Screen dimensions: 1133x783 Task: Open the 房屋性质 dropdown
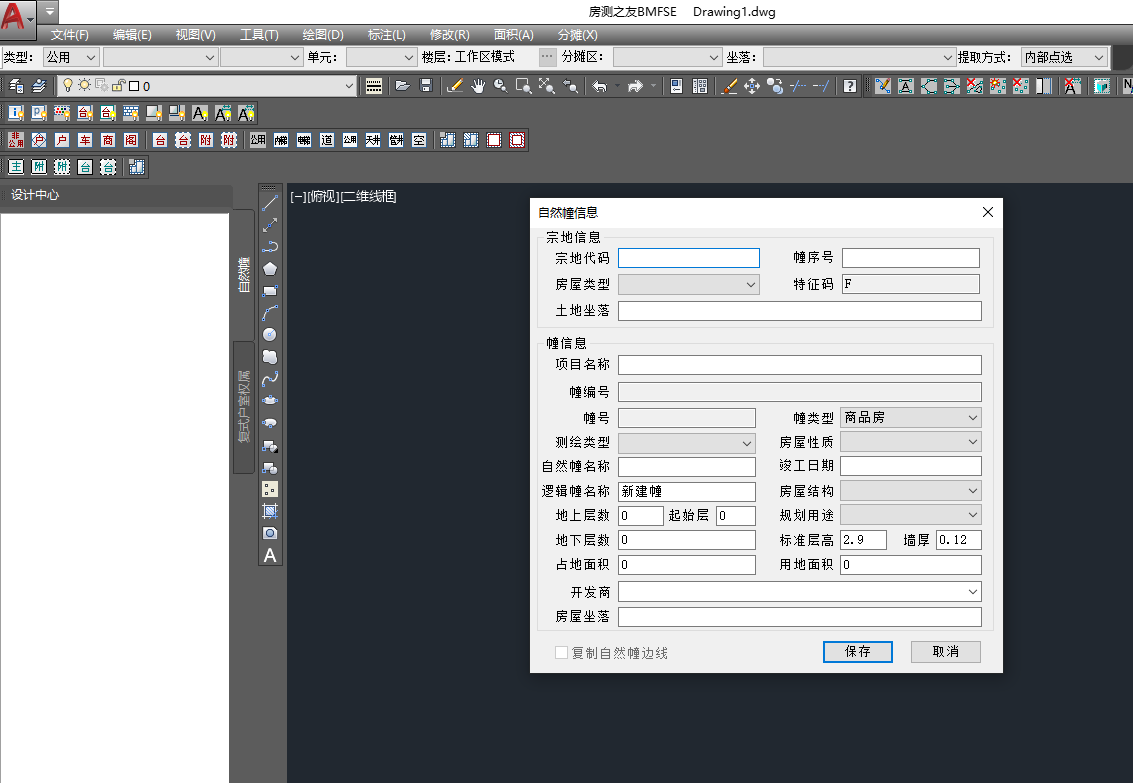pyautogui.click(x=910, y=441)
